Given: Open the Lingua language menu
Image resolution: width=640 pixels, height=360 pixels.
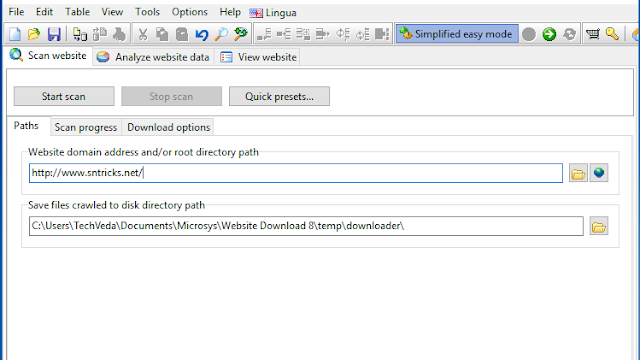Looking at the screenshot, I should point(273,13).
